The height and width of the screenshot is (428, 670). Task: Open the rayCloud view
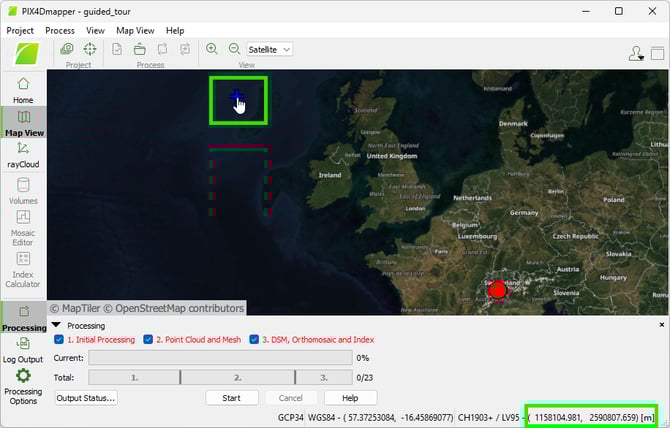tap(23, 155)
